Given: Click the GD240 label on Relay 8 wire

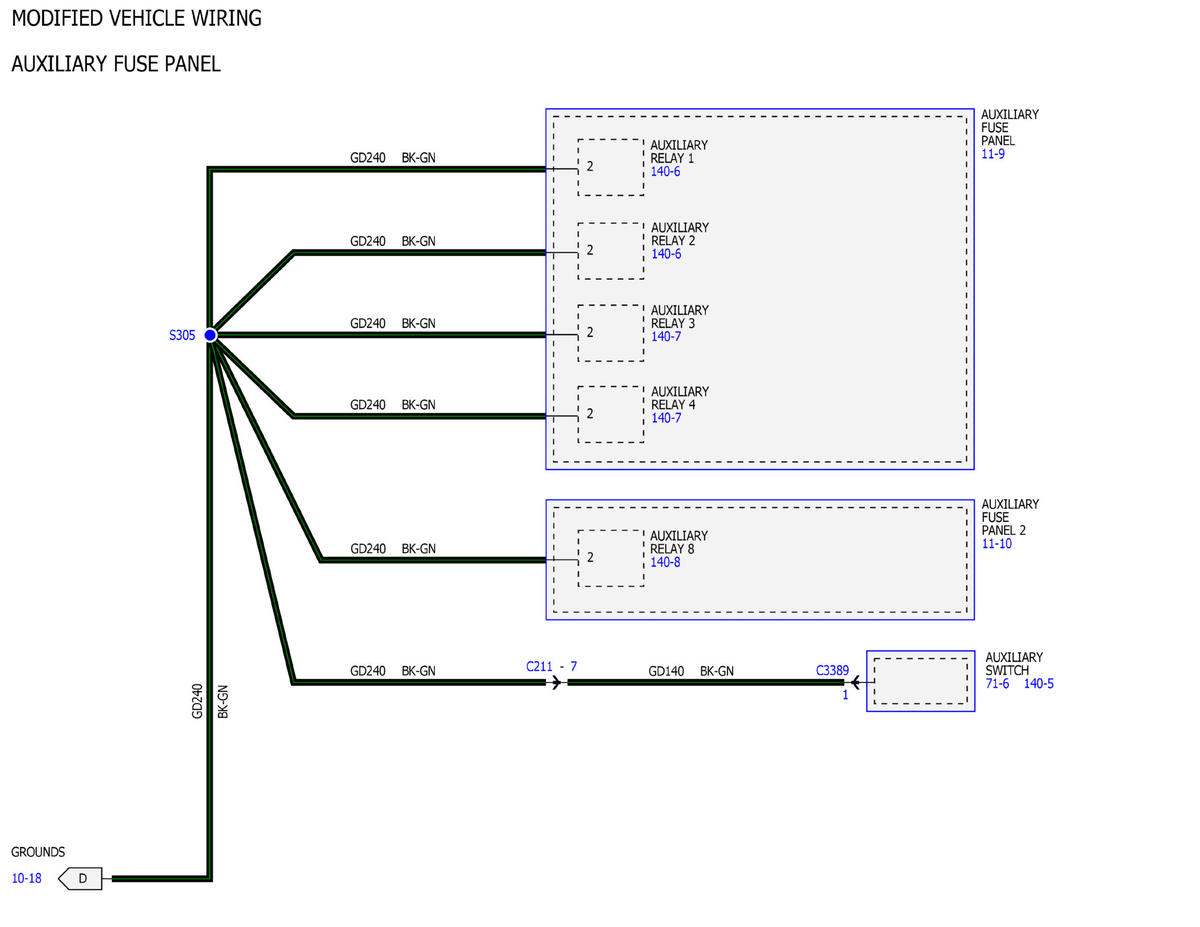Looking at the screenshot, I should click(368, 549).
